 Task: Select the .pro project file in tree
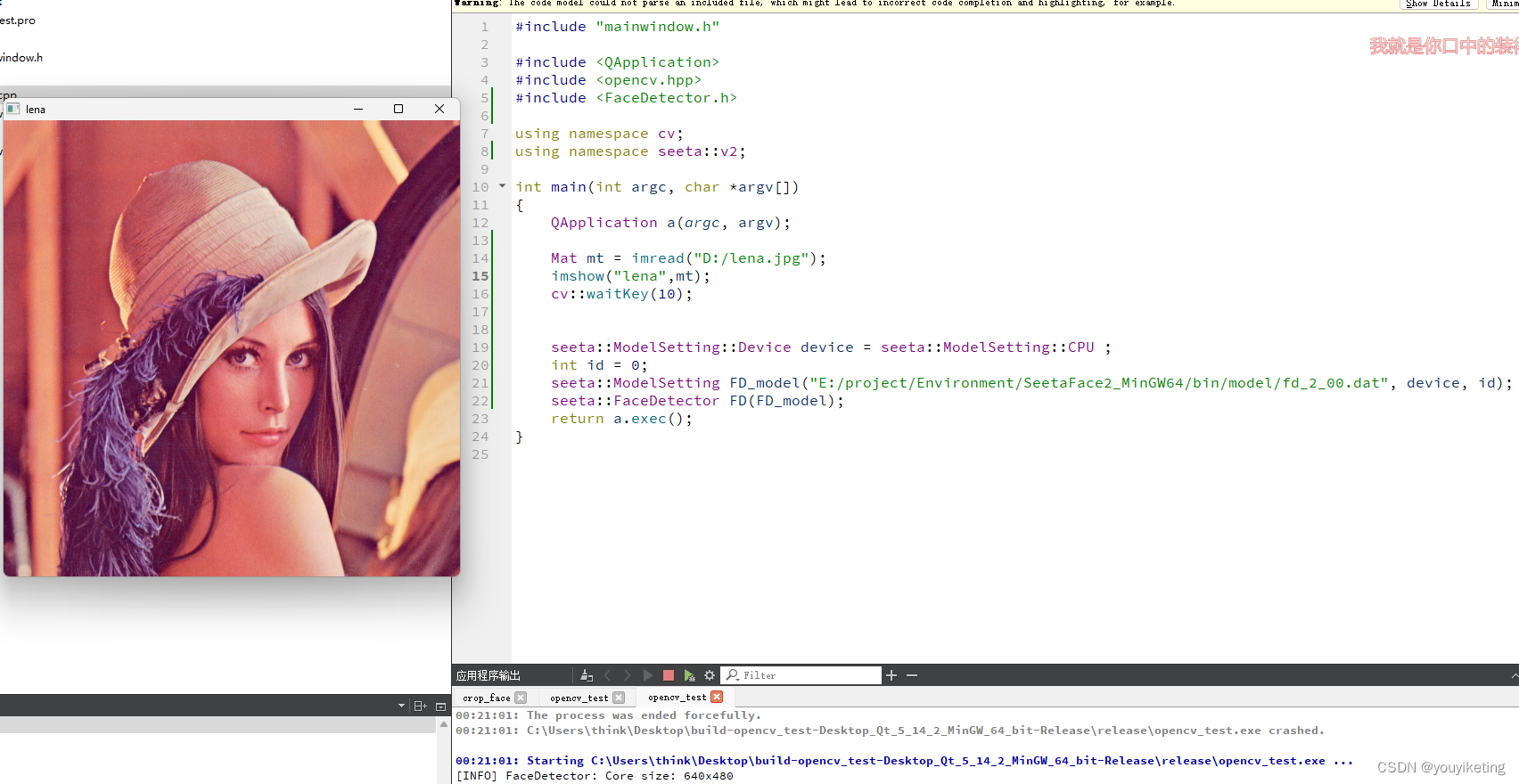(x=18, y=20)
